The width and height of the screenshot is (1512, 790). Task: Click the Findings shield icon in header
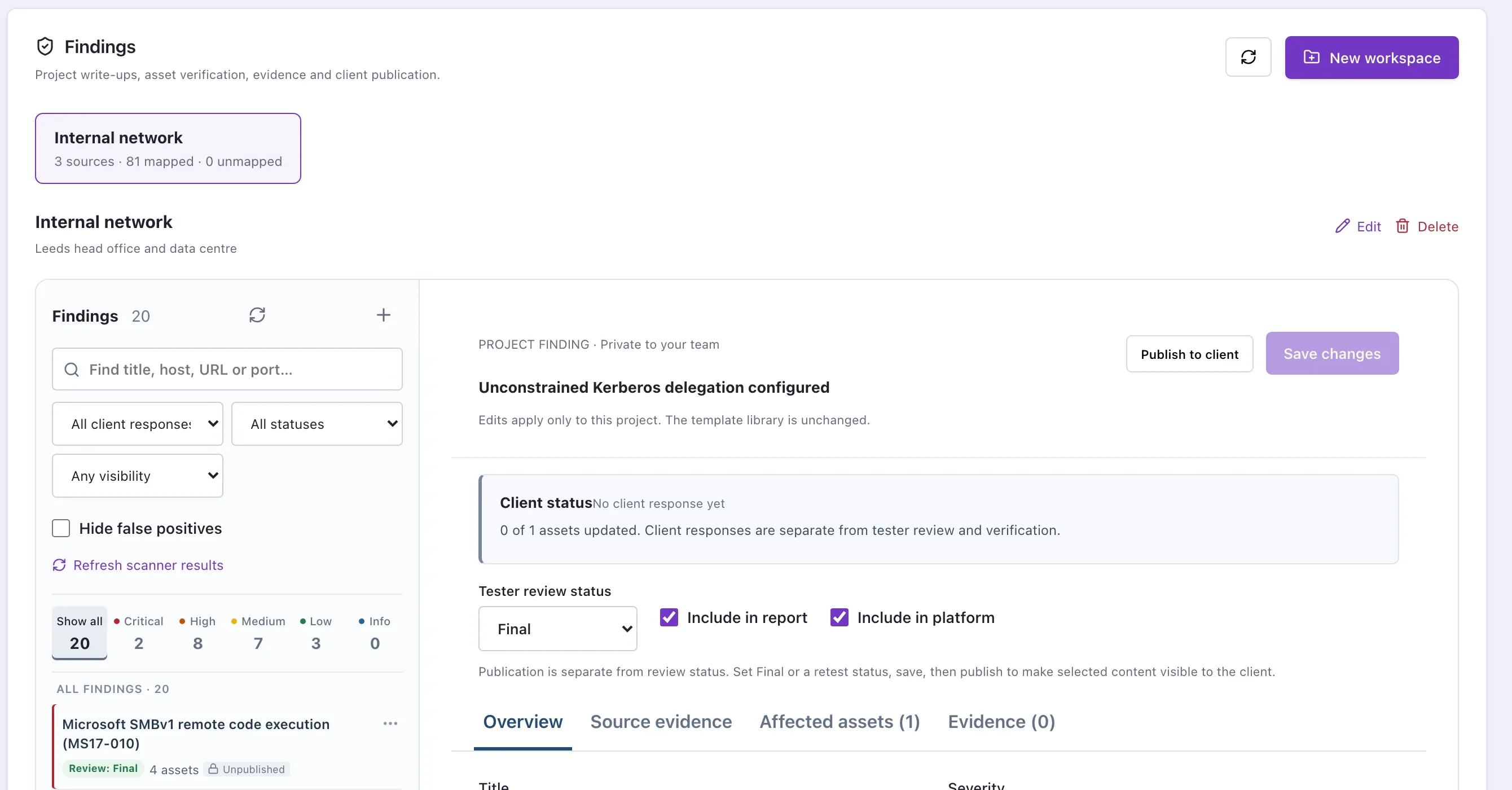45,46
